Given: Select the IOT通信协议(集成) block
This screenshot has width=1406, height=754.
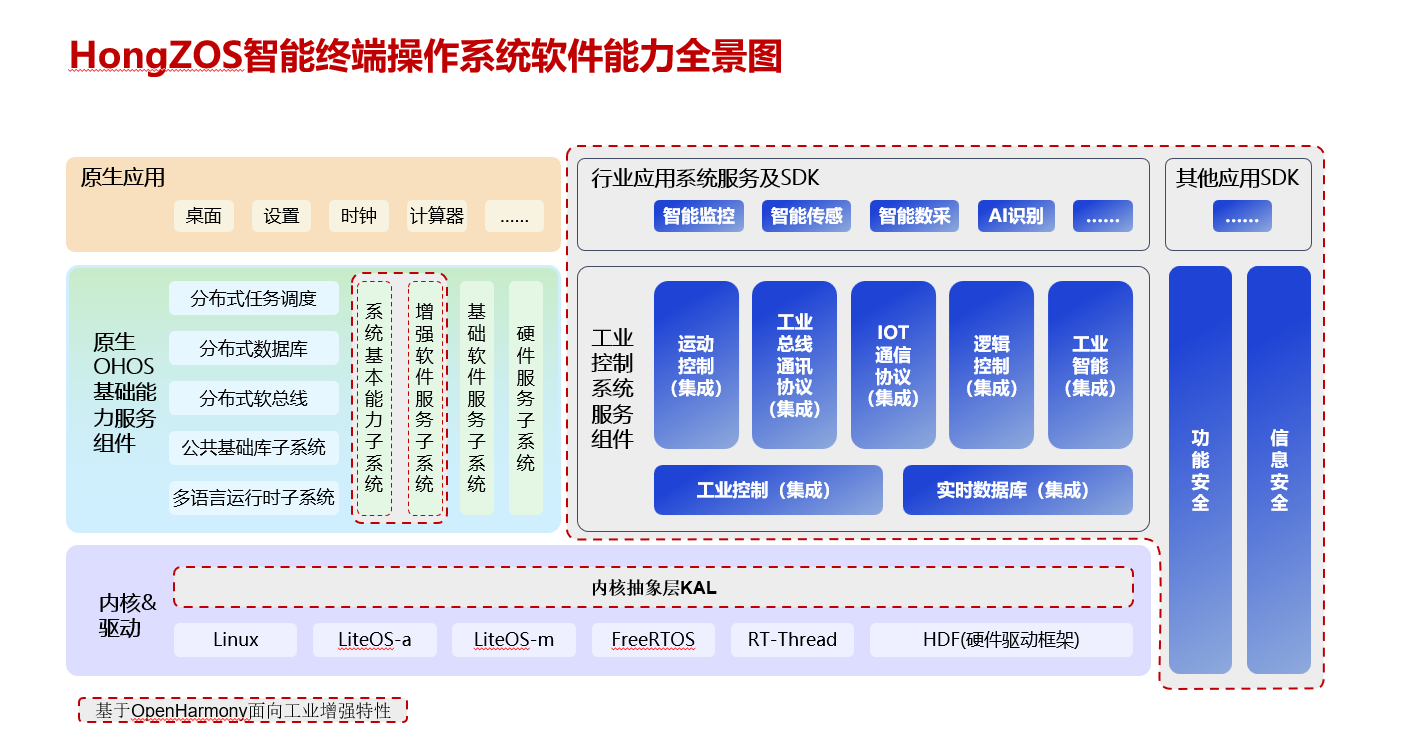Looking at the screenshot, I should pos(893,365).
